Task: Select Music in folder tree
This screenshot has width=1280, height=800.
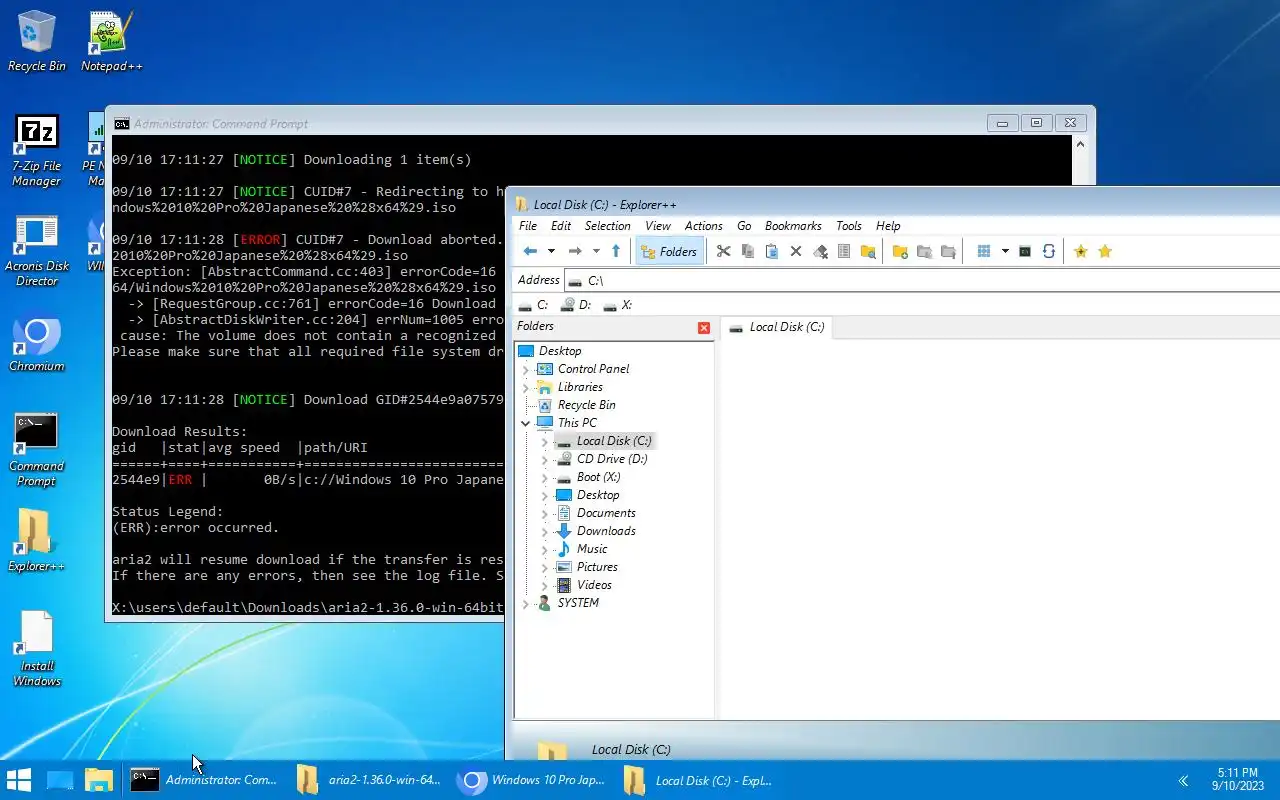Action: pos(592,549)
